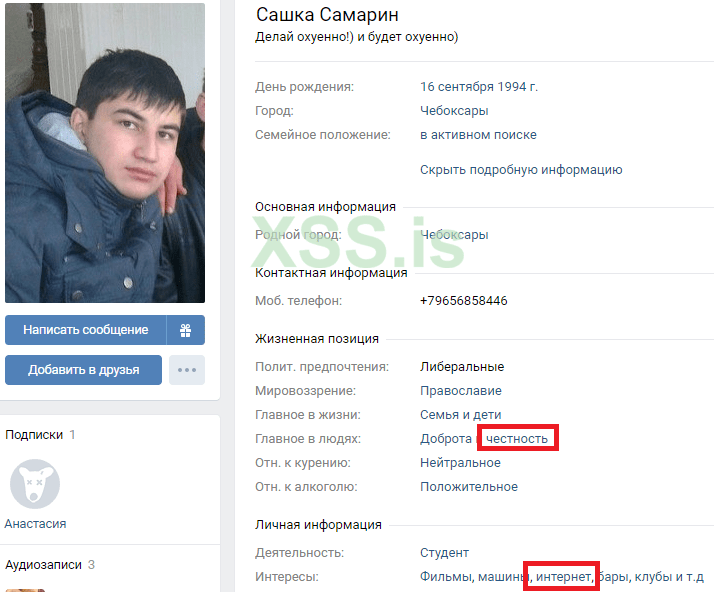Click the 'Семья и дети' link

[x=460, y=415]
